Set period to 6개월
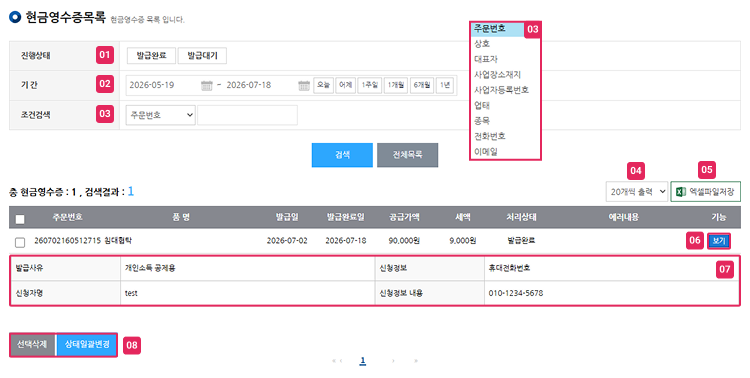Viewport: 750px width, 378px height. click(422, 85)
